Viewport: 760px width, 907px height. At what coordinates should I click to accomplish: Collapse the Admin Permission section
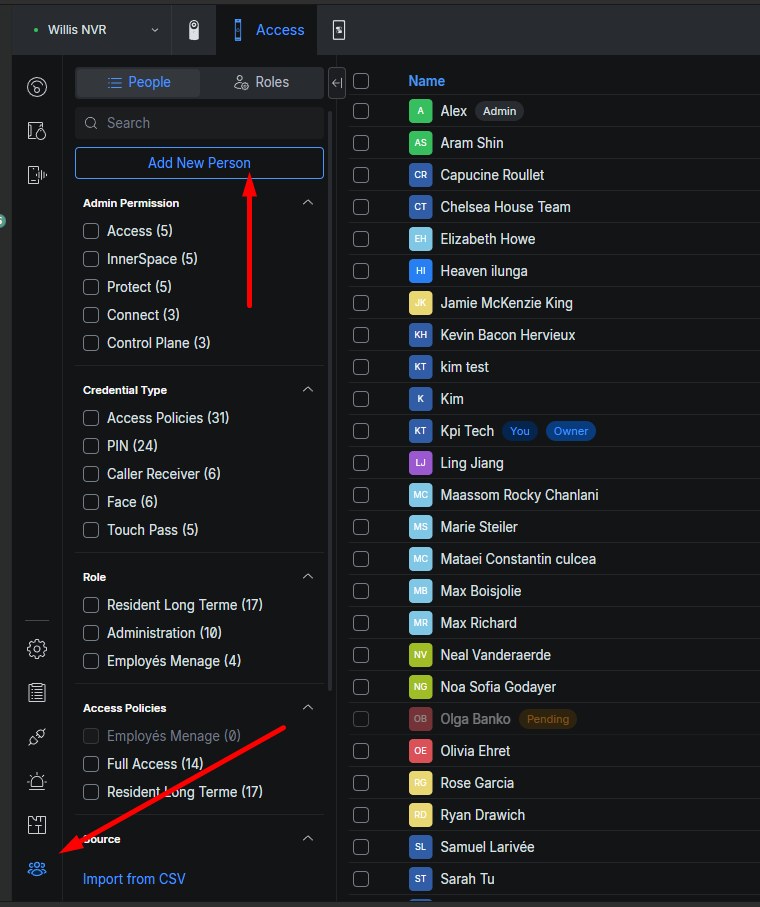tap(308, 202)
